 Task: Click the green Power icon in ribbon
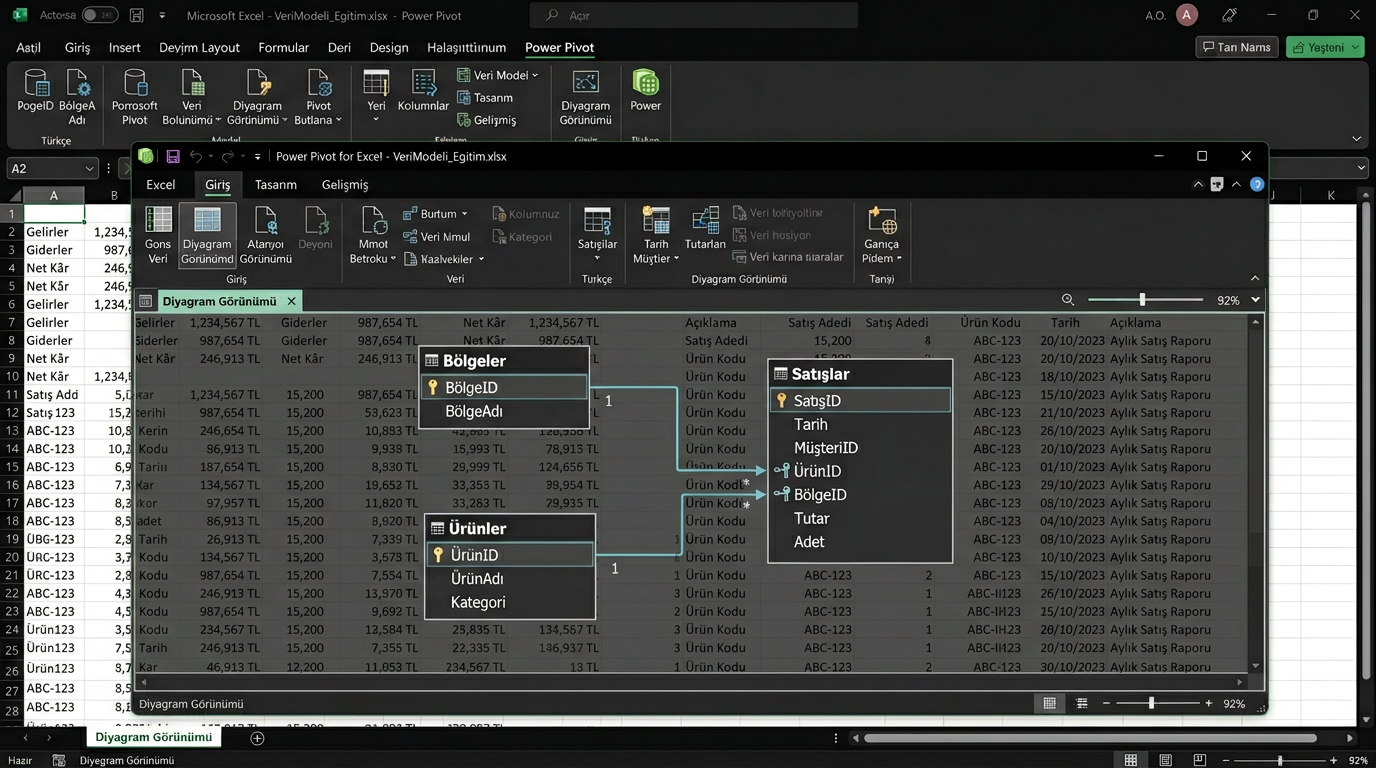[x=645, y=90]
